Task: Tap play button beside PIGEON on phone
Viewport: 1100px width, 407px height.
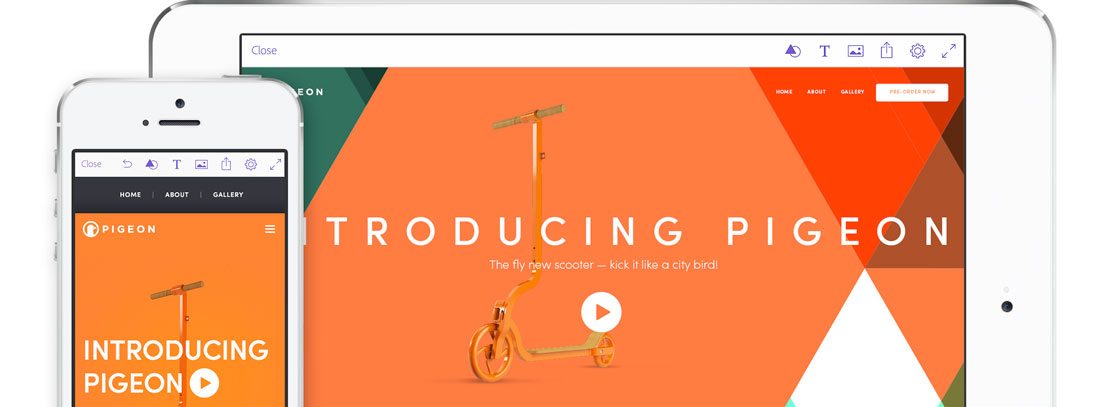Action: point(204,382)
